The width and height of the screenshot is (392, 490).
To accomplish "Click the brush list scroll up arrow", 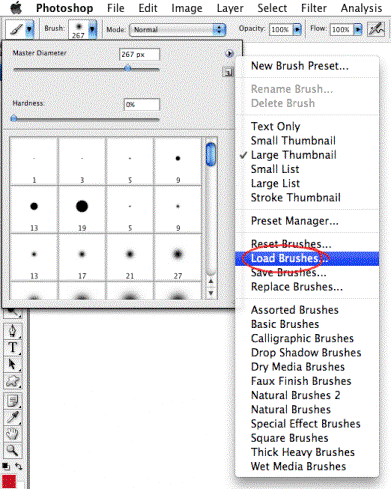I will (211, 282).
